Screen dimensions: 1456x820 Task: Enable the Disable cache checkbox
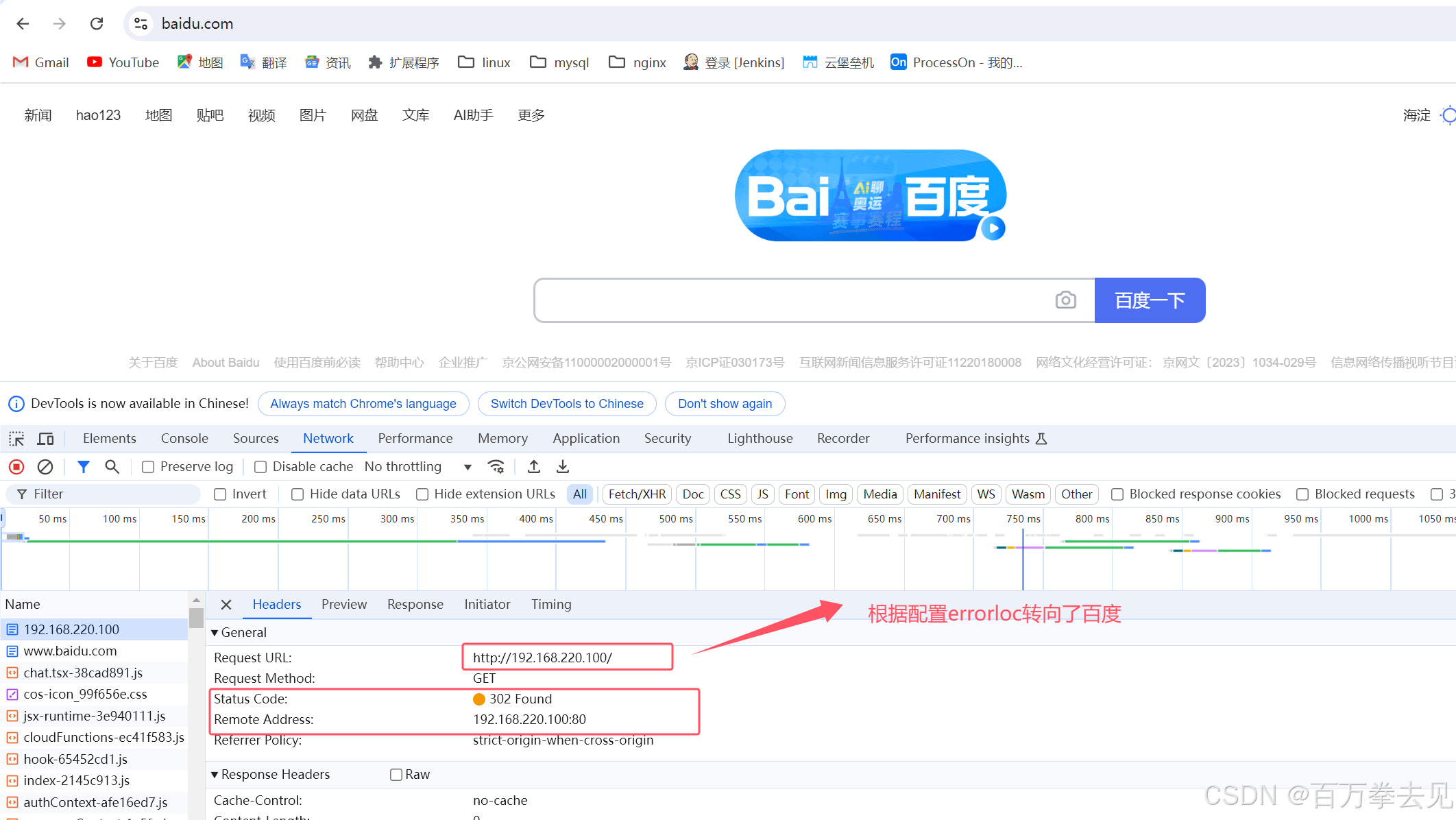coord(260,467)
